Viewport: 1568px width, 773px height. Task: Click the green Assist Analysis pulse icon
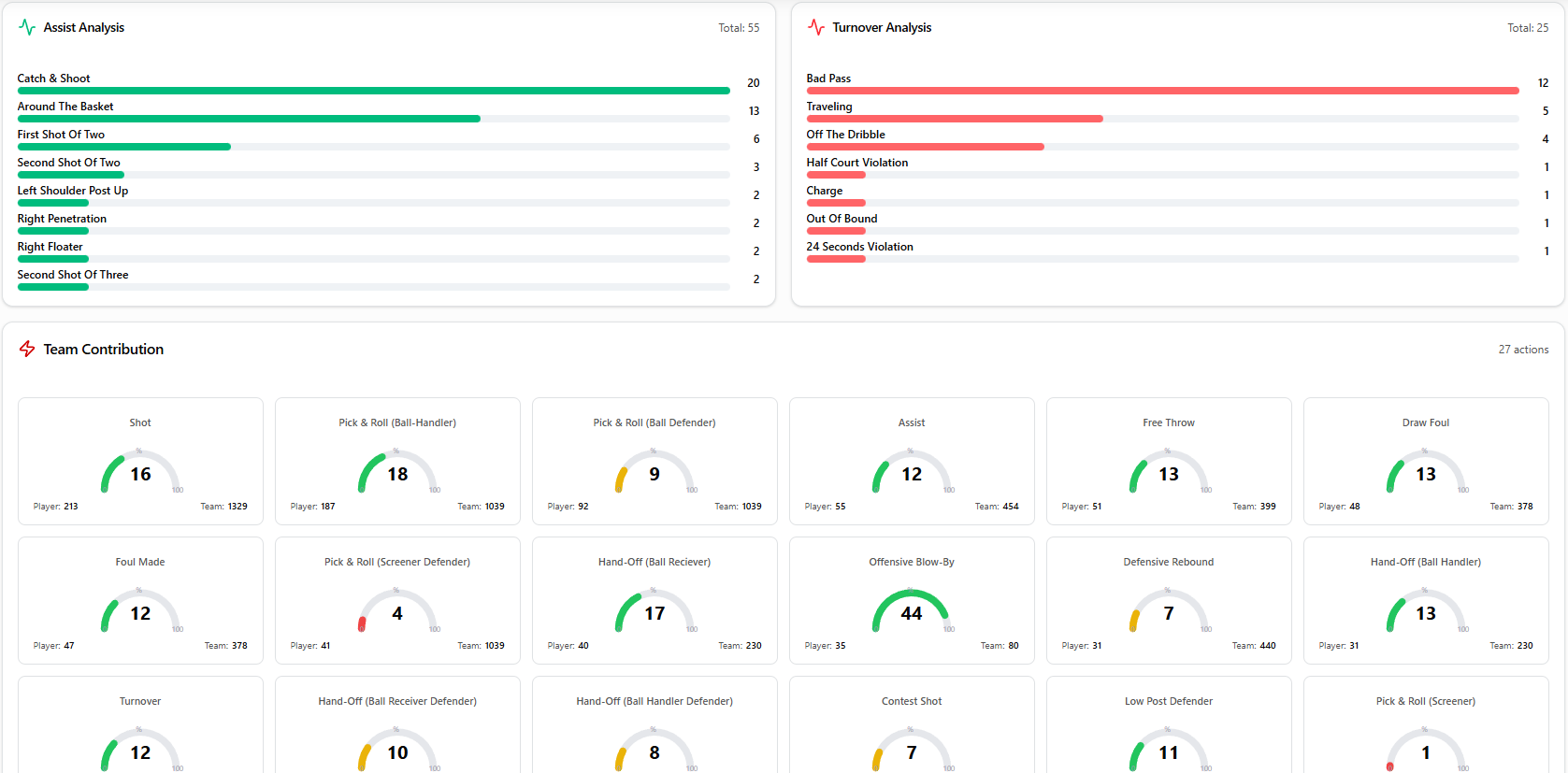(27, 27)
